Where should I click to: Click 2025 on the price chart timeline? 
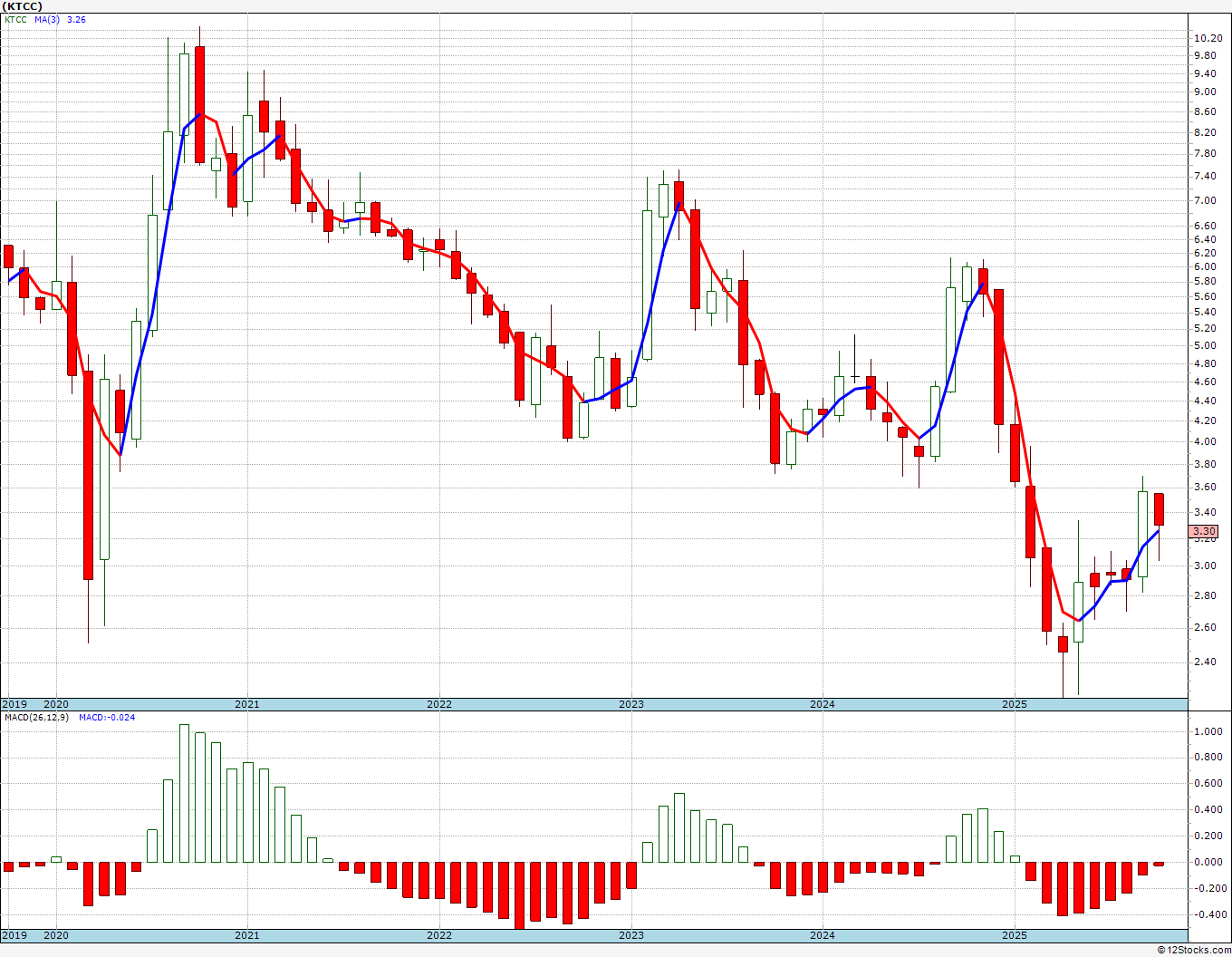pos(1015,704)
